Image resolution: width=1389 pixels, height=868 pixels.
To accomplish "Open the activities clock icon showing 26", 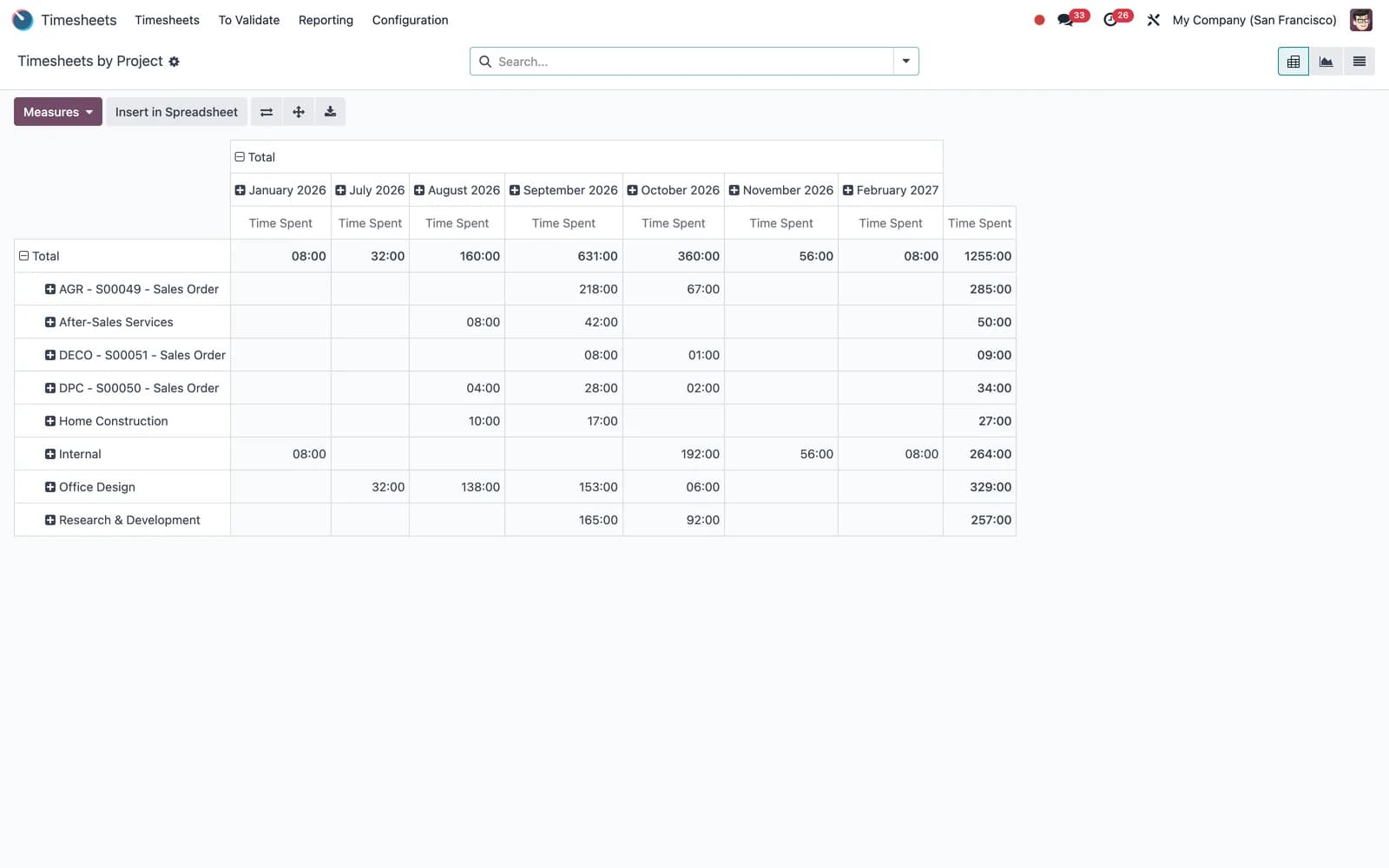I will [x=1110, y=20].
